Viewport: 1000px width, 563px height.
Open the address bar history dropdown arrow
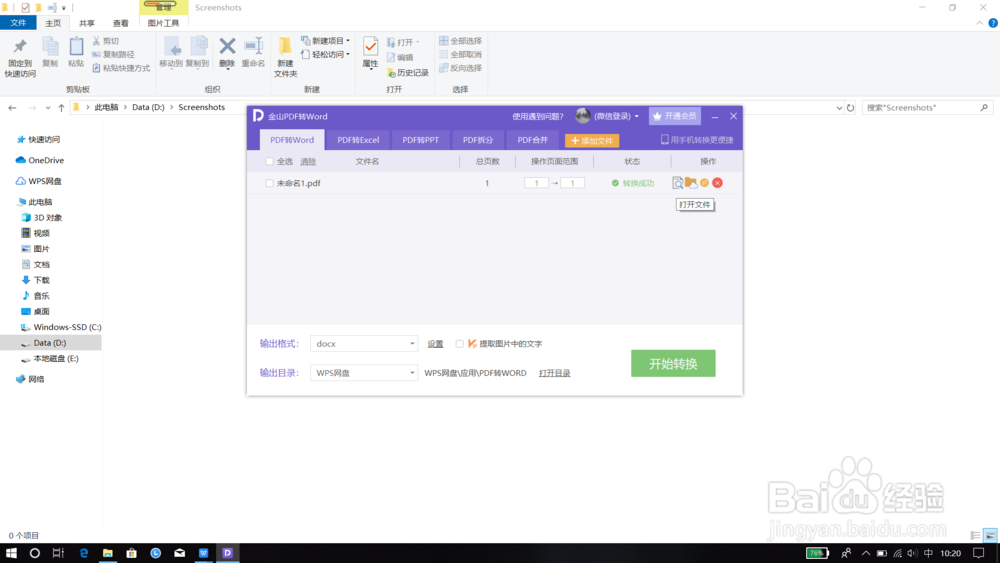coord(839,108)
